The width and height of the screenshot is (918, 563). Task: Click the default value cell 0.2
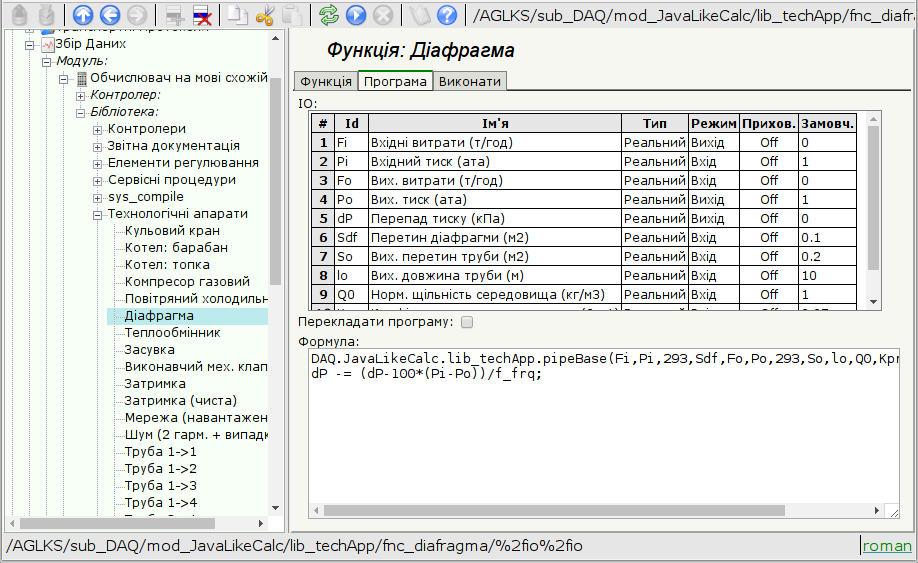827,256
